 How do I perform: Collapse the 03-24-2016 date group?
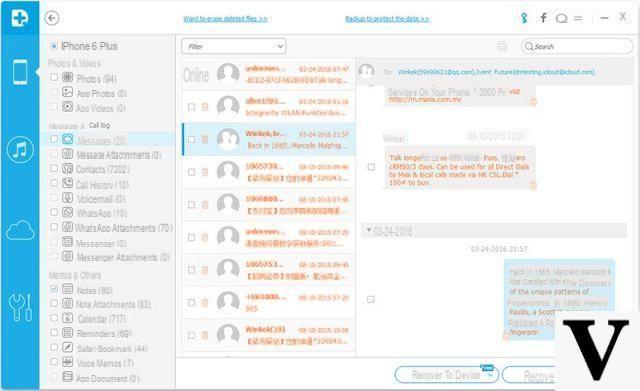tap(369, 231)
